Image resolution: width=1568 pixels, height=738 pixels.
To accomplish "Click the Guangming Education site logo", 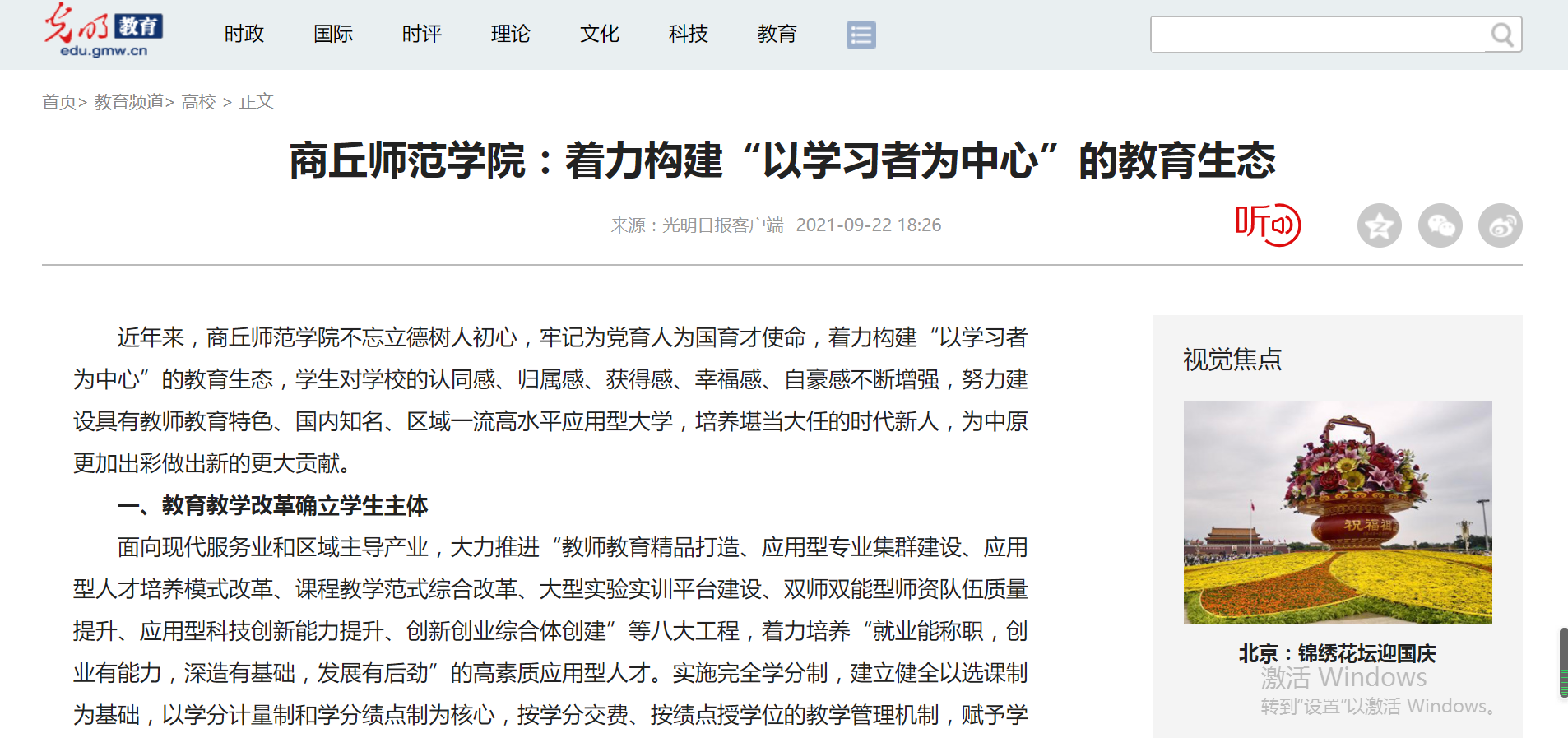I will click(103, 31).
